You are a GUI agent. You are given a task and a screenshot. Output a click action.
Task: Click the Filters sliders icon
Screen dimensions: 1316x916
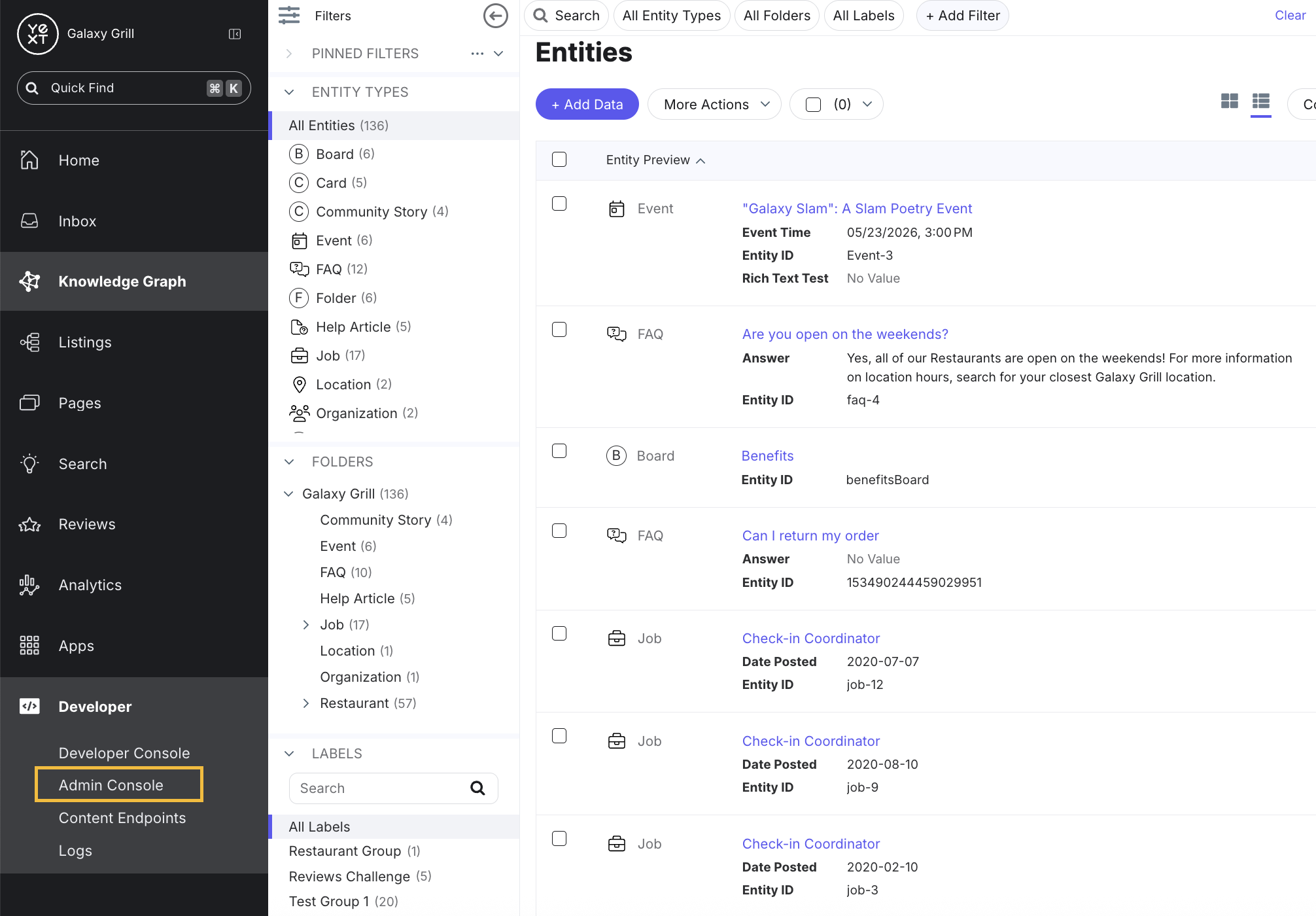[289, 15]
